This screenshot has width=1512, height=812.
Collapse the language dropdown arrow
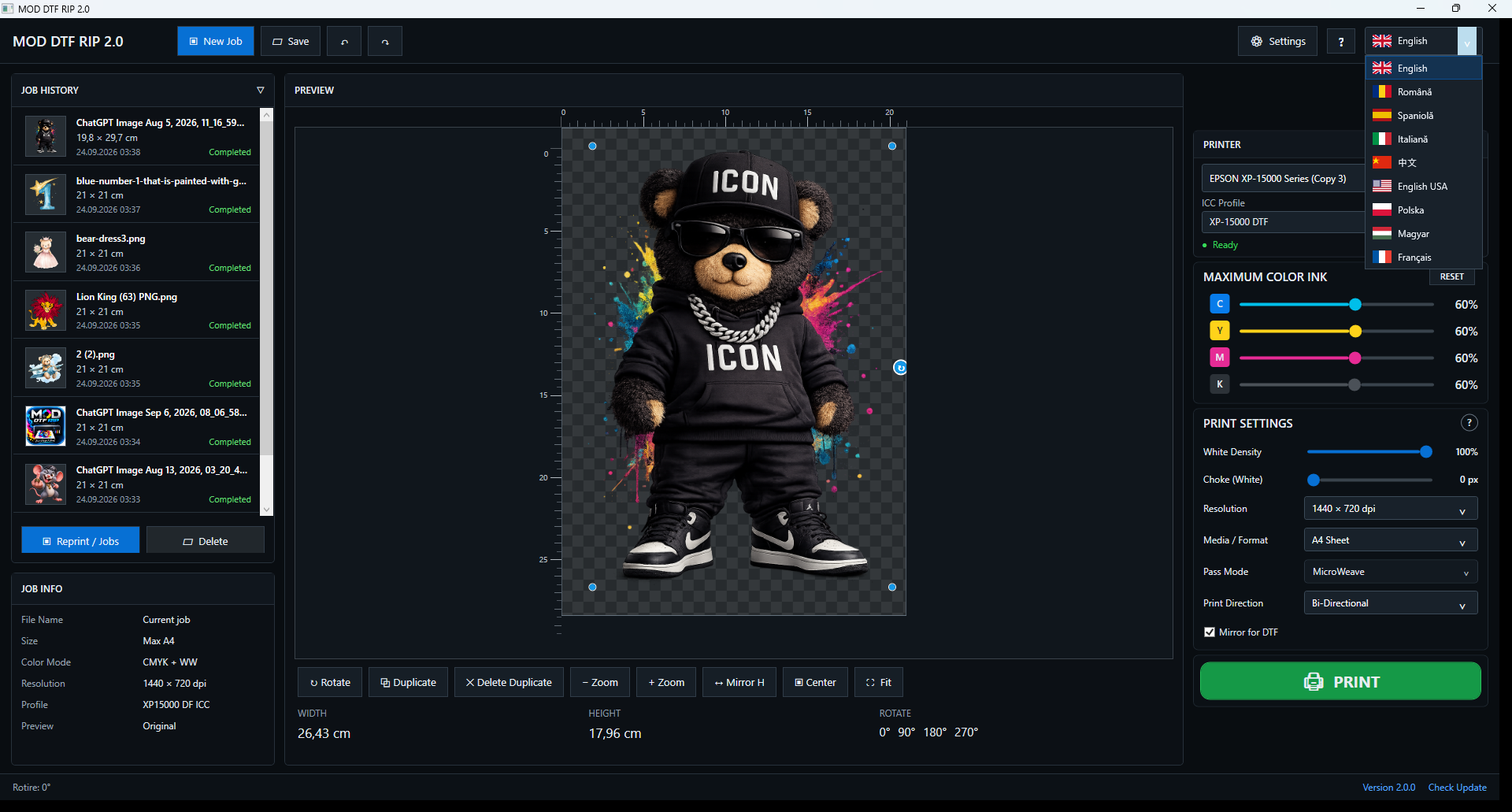(1467, 42)
